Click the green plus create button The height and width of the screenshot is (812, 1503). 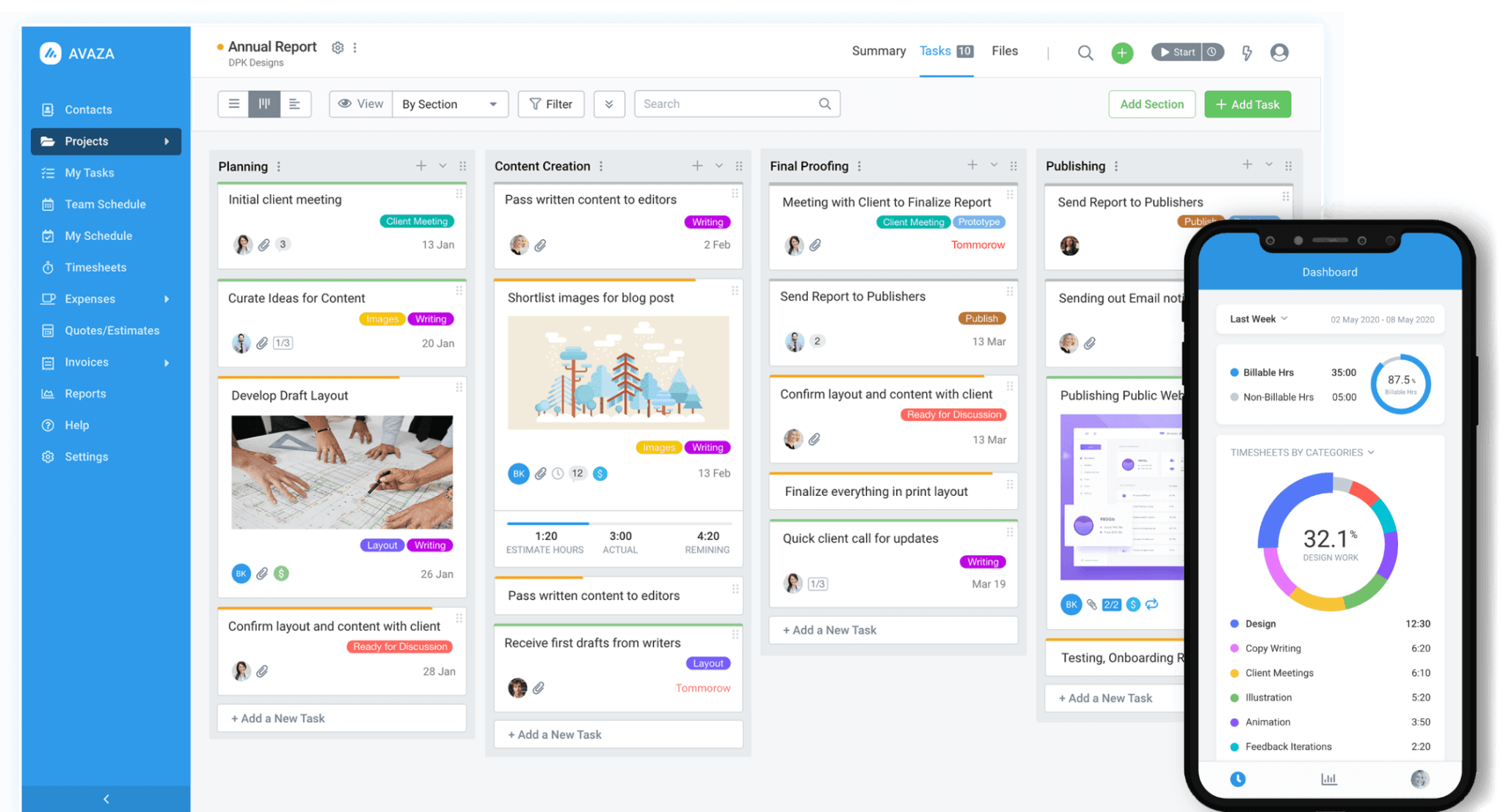click(x=1121, y=52)
